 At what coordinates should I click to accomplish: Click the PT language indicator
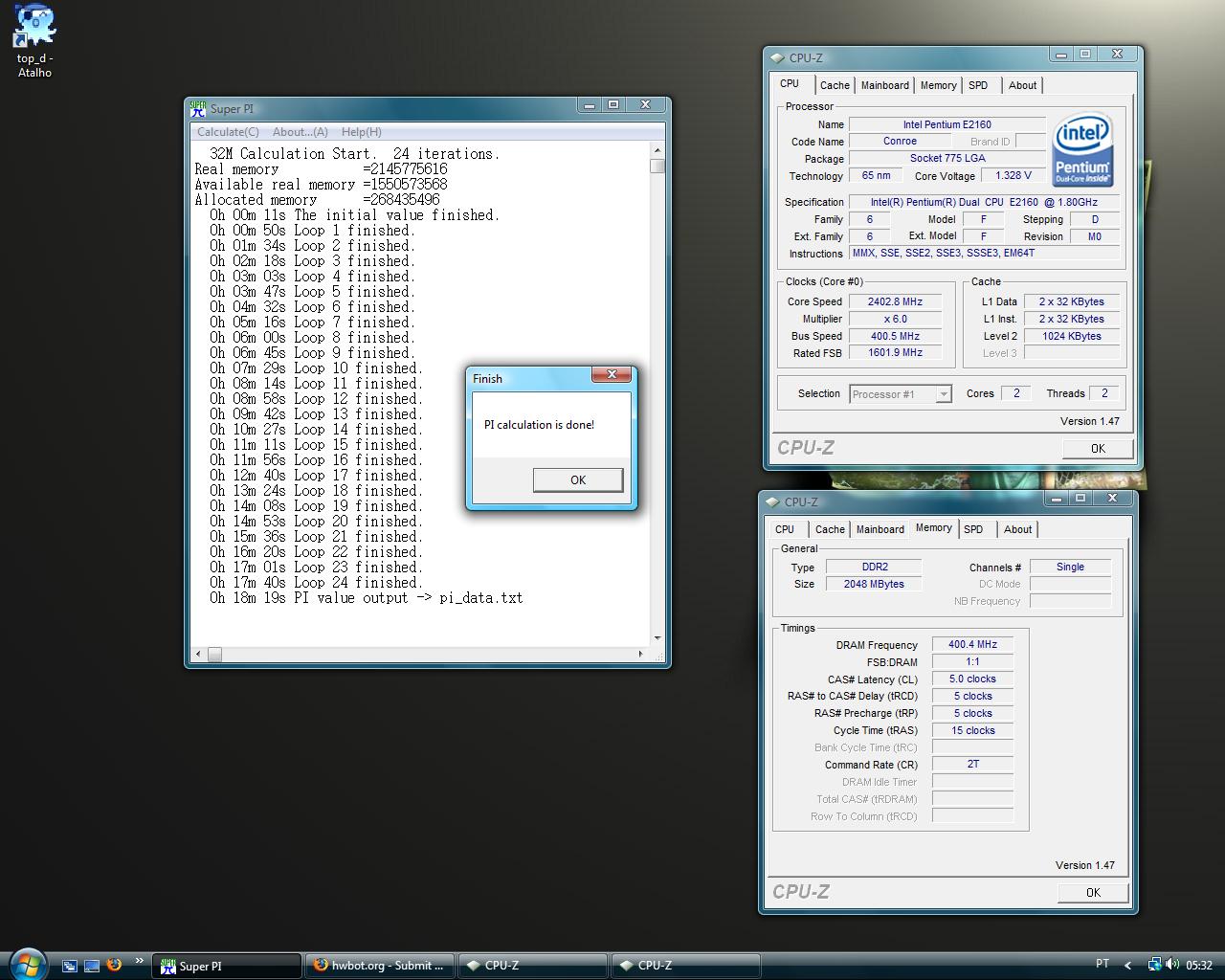[x=1102, y=964]
